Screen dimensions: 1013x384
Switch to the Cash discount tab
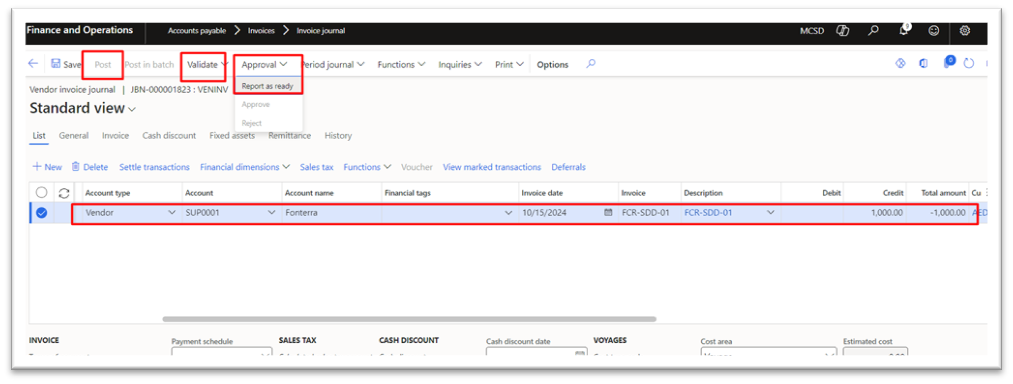169,136
